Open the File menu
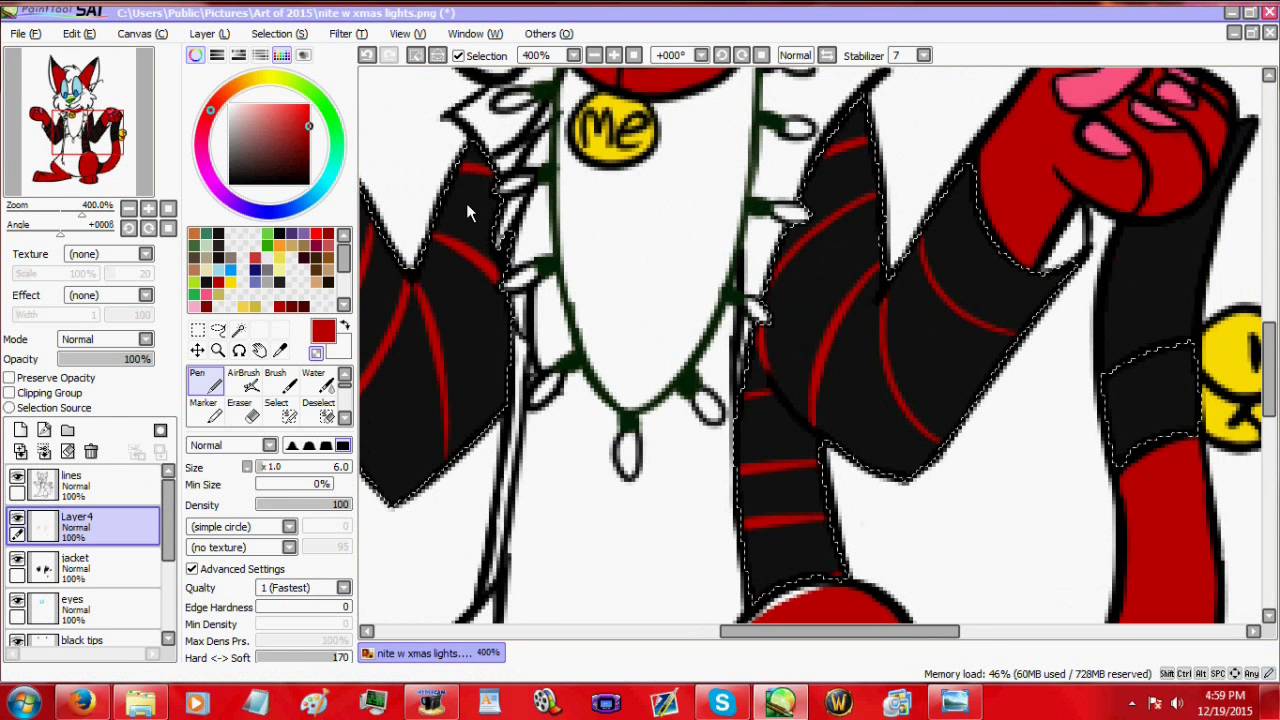1280x720 pixels. click(26, 34)
